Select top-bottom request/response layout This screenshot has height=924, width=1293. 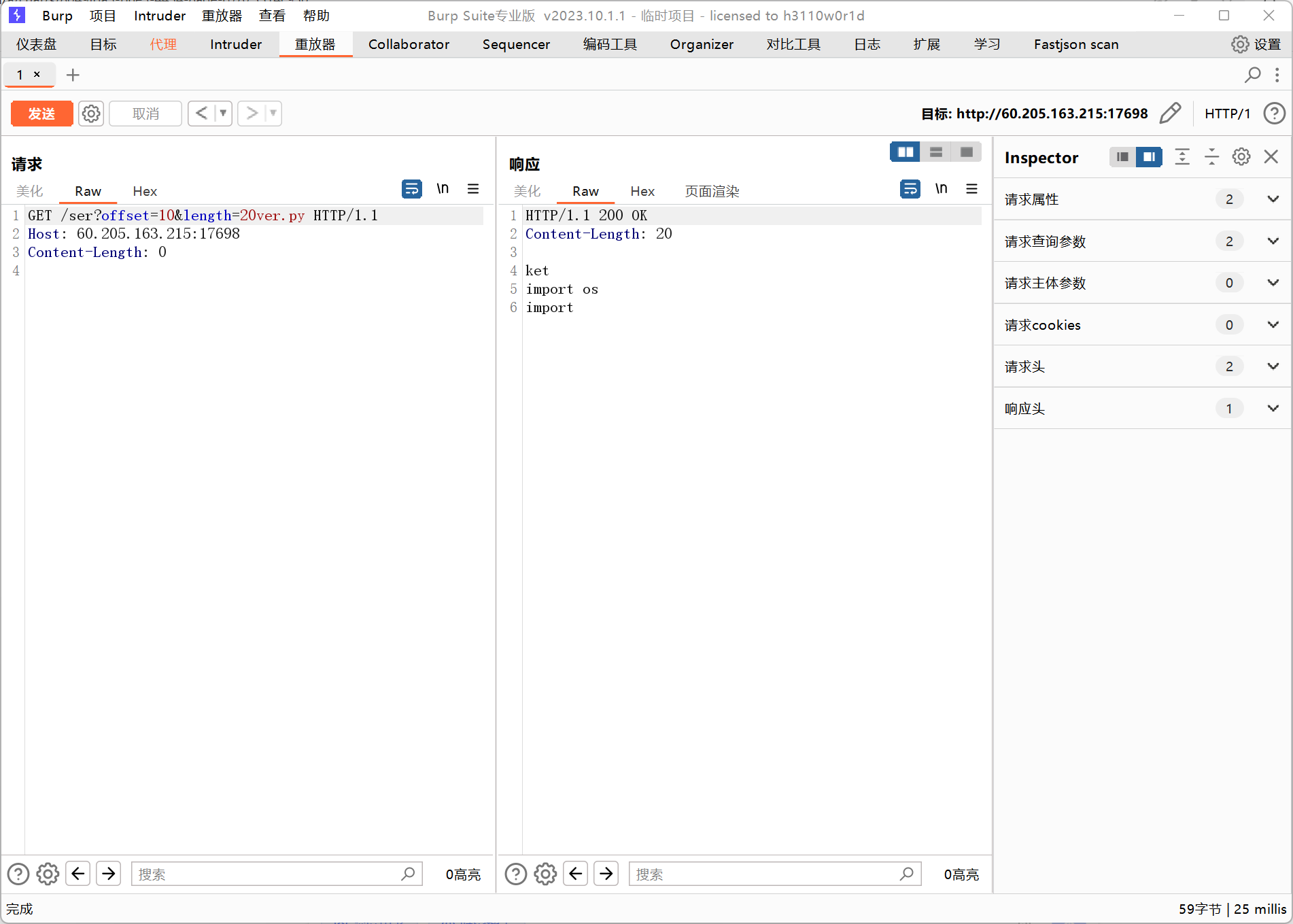point(936,152)
